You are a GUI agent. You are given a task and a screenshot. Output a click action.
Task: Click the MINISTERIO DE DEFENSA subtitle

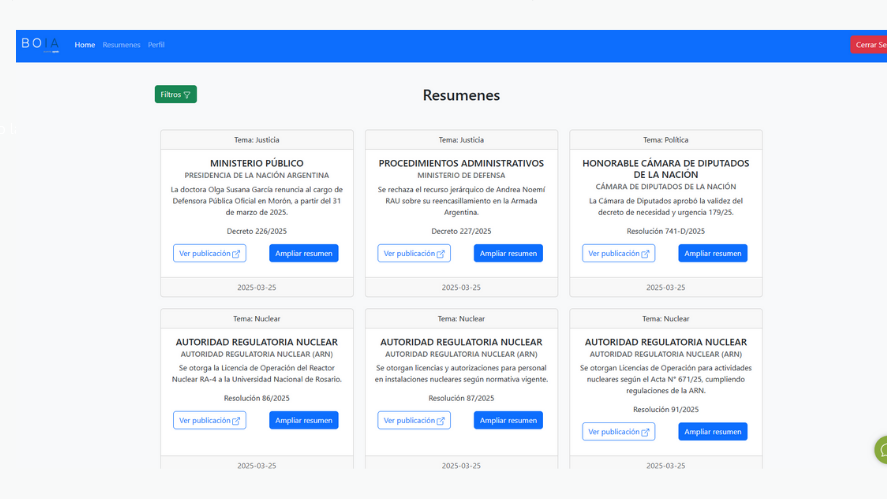461,175
